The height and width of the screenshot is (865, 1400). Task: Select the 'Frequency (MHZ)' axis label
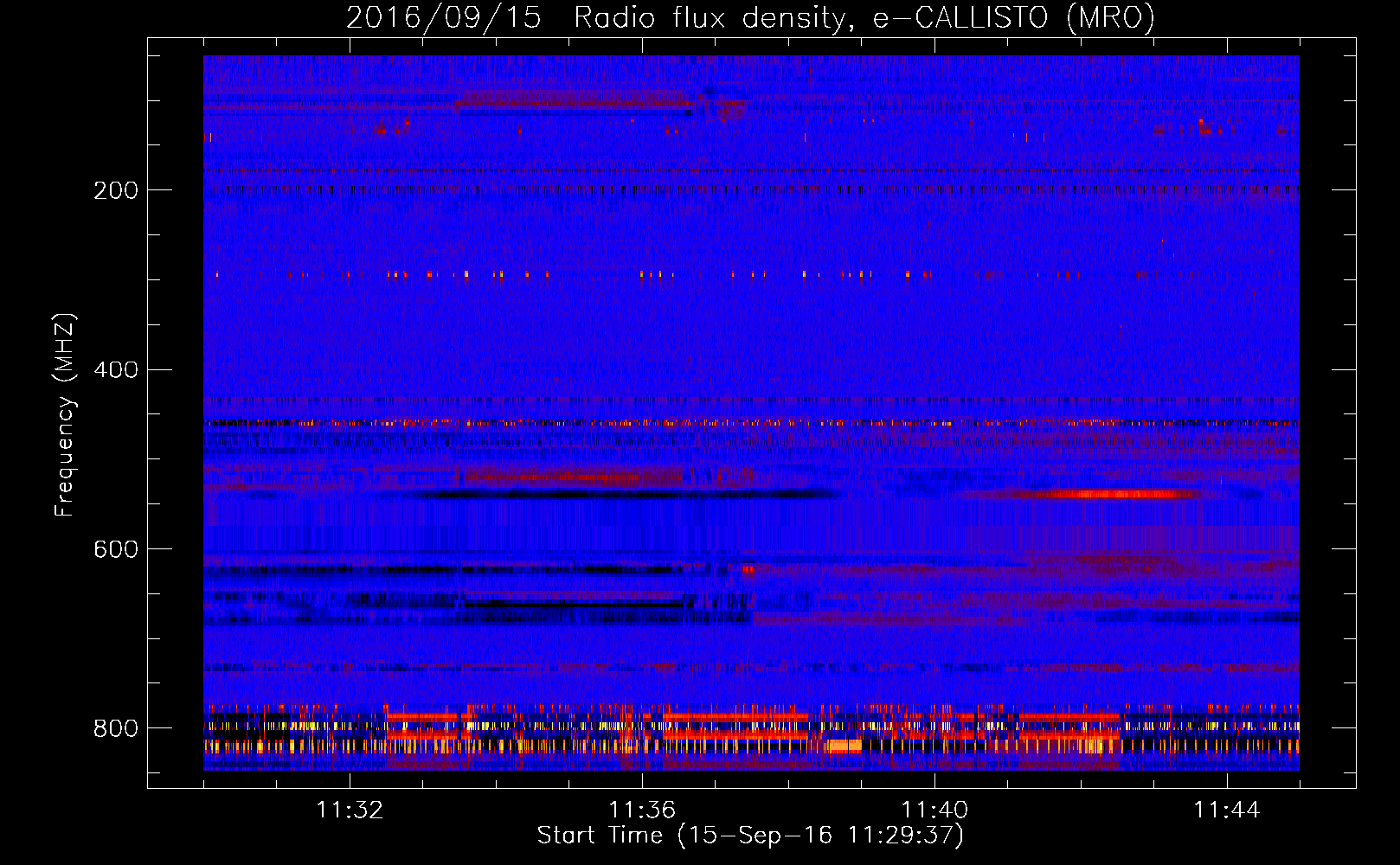(x=65, y=415)
